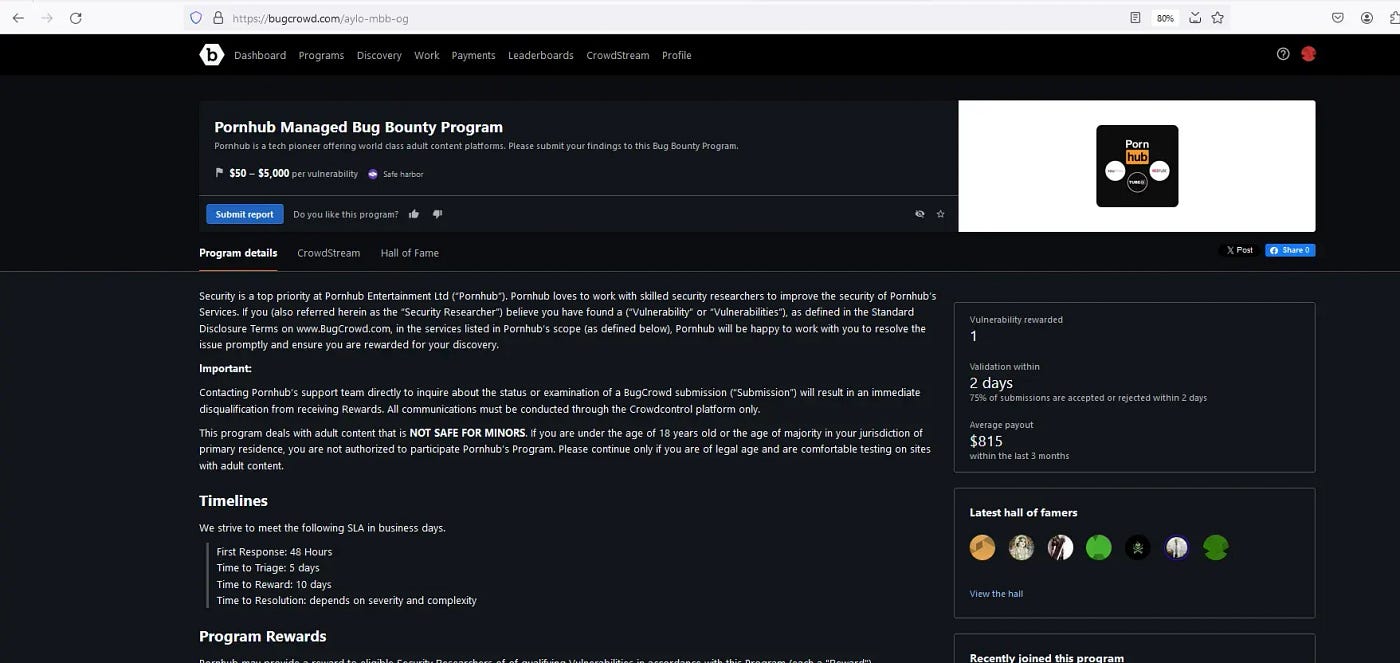Open the Dashboard nav item
The image size is (1400, 663).
point(260,55)
